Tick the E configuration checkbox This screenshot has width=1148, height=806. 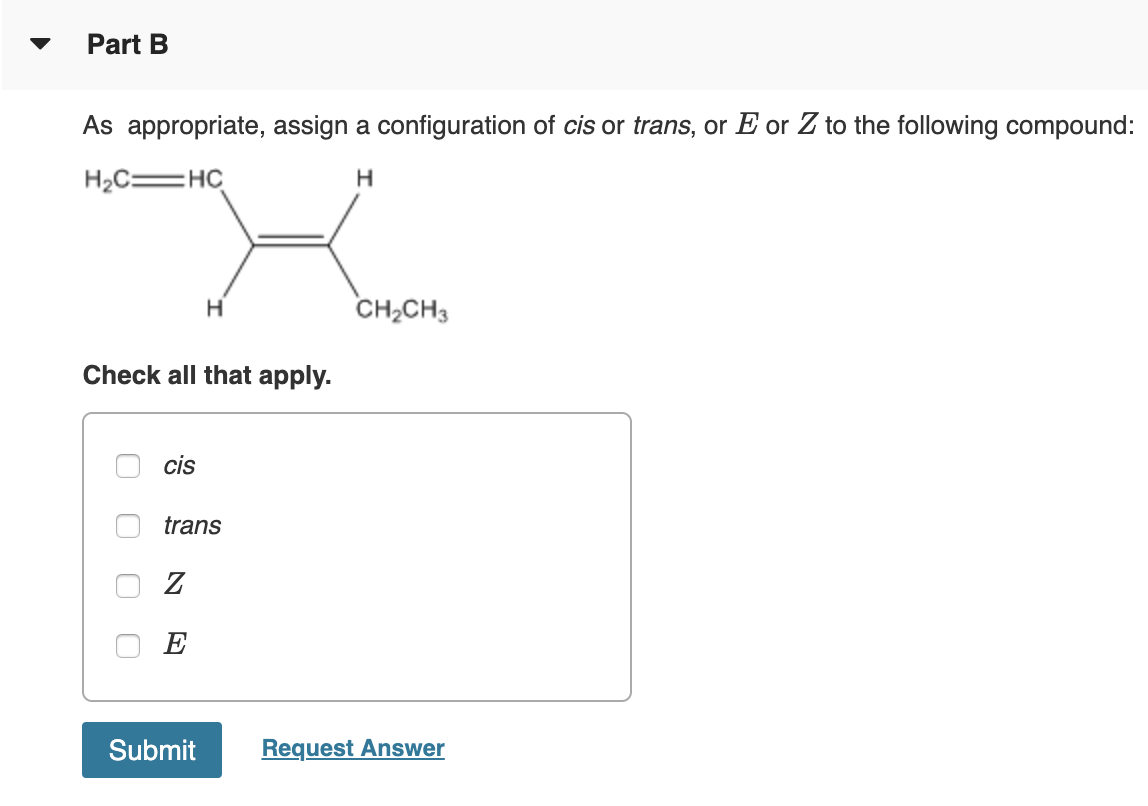127,646
